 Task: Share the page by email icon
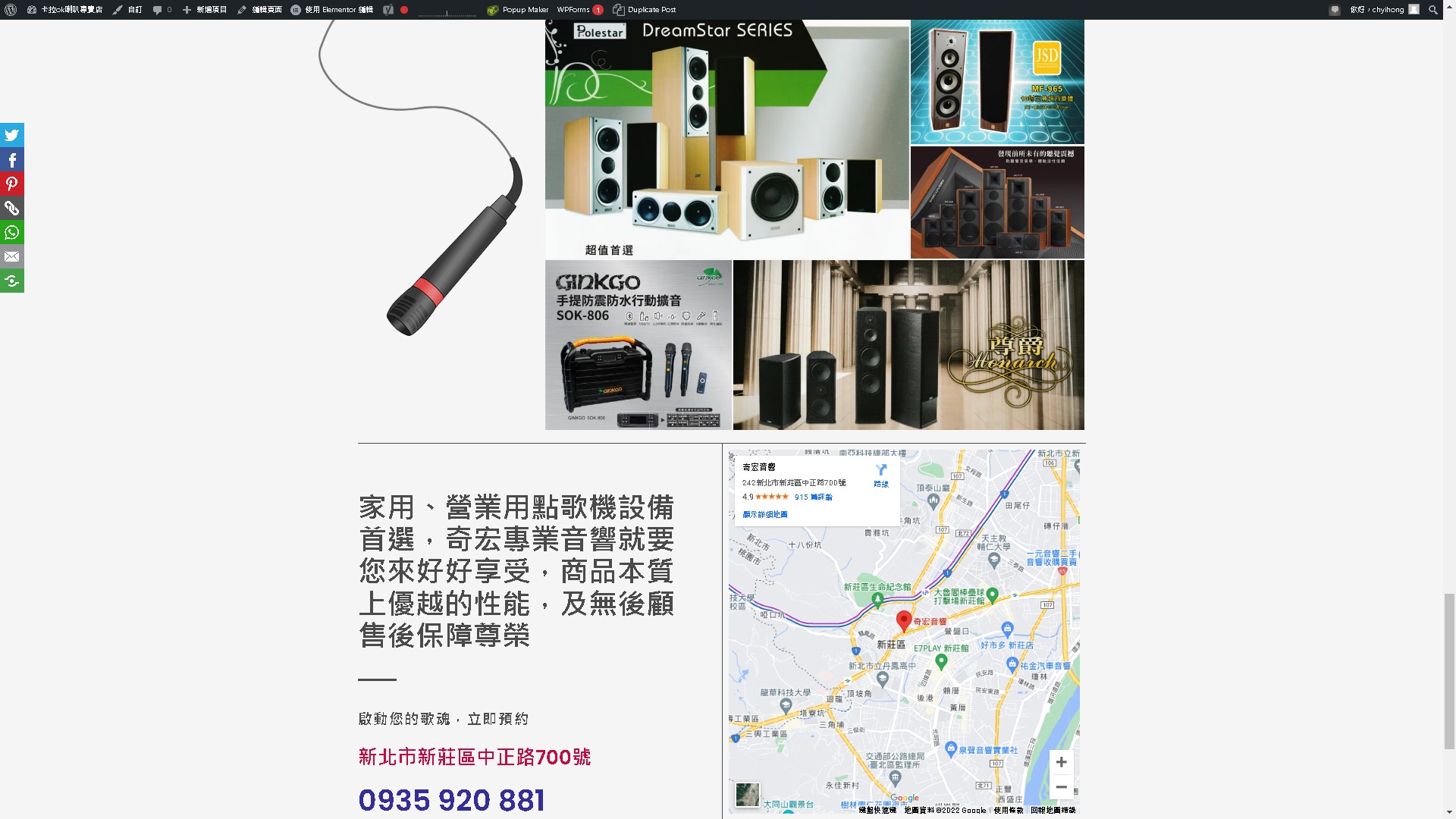pyautogui.click(x=12, y=256)
